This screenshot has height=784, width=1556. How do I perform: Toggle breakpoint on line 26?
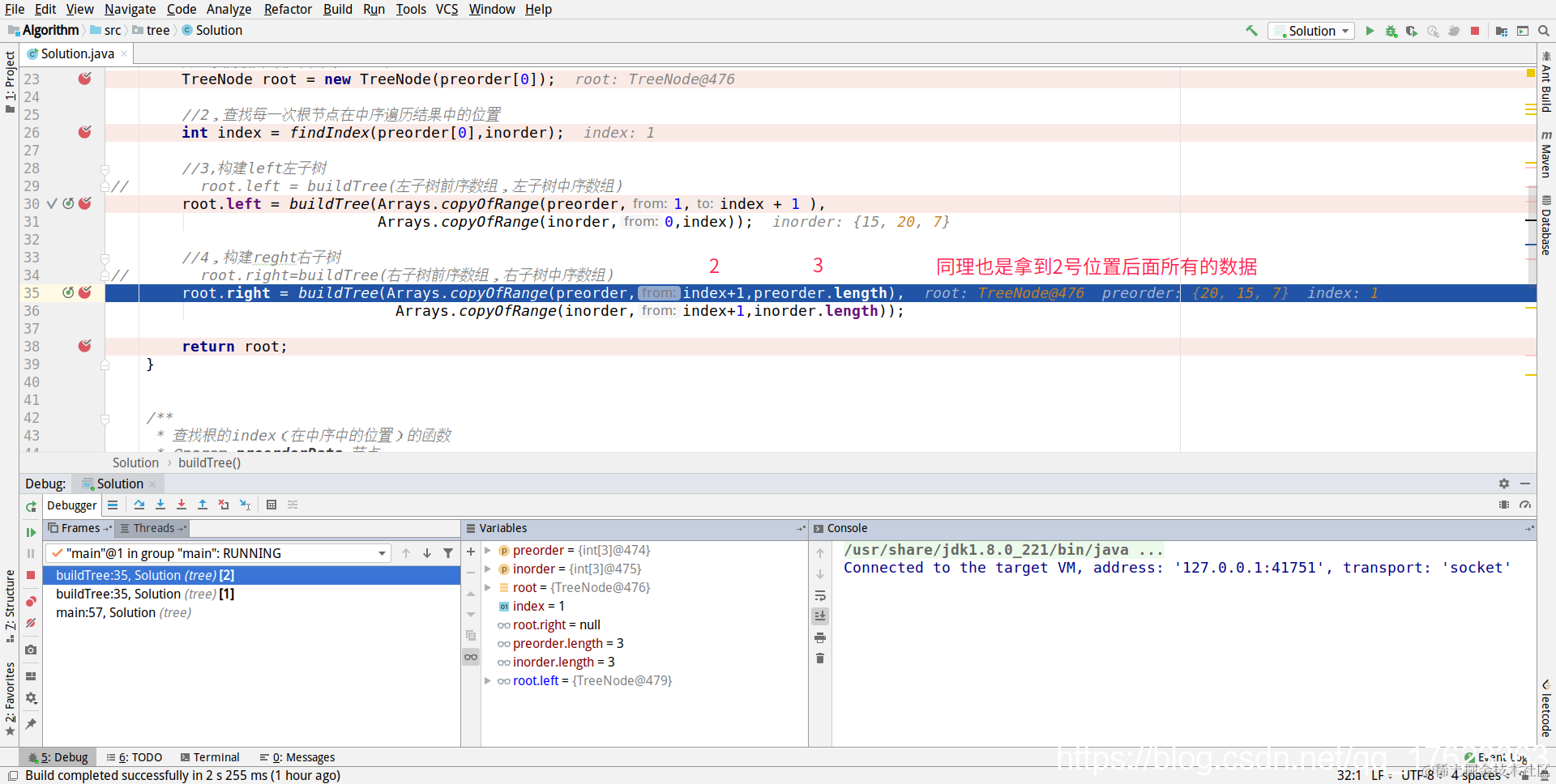click(x=85, y=132)
